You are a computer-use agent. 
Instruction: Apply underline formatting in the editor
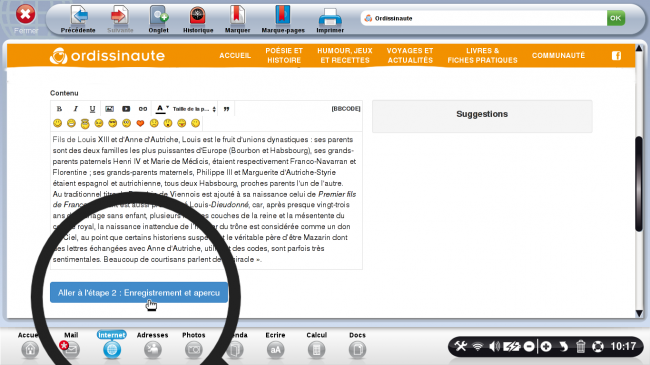(x=92, y=109)
